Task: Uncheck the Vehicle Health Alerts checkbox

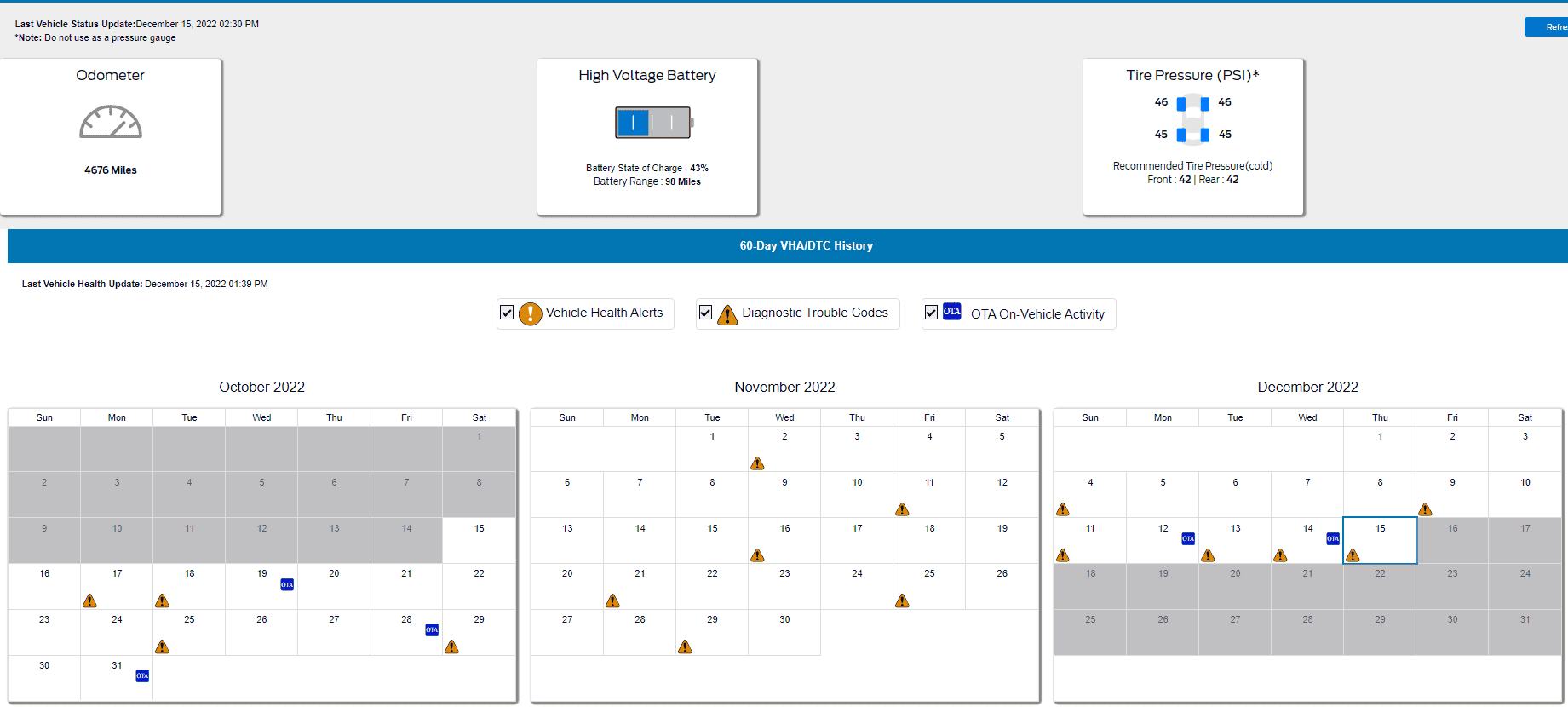Action: (x=507, y=313)
